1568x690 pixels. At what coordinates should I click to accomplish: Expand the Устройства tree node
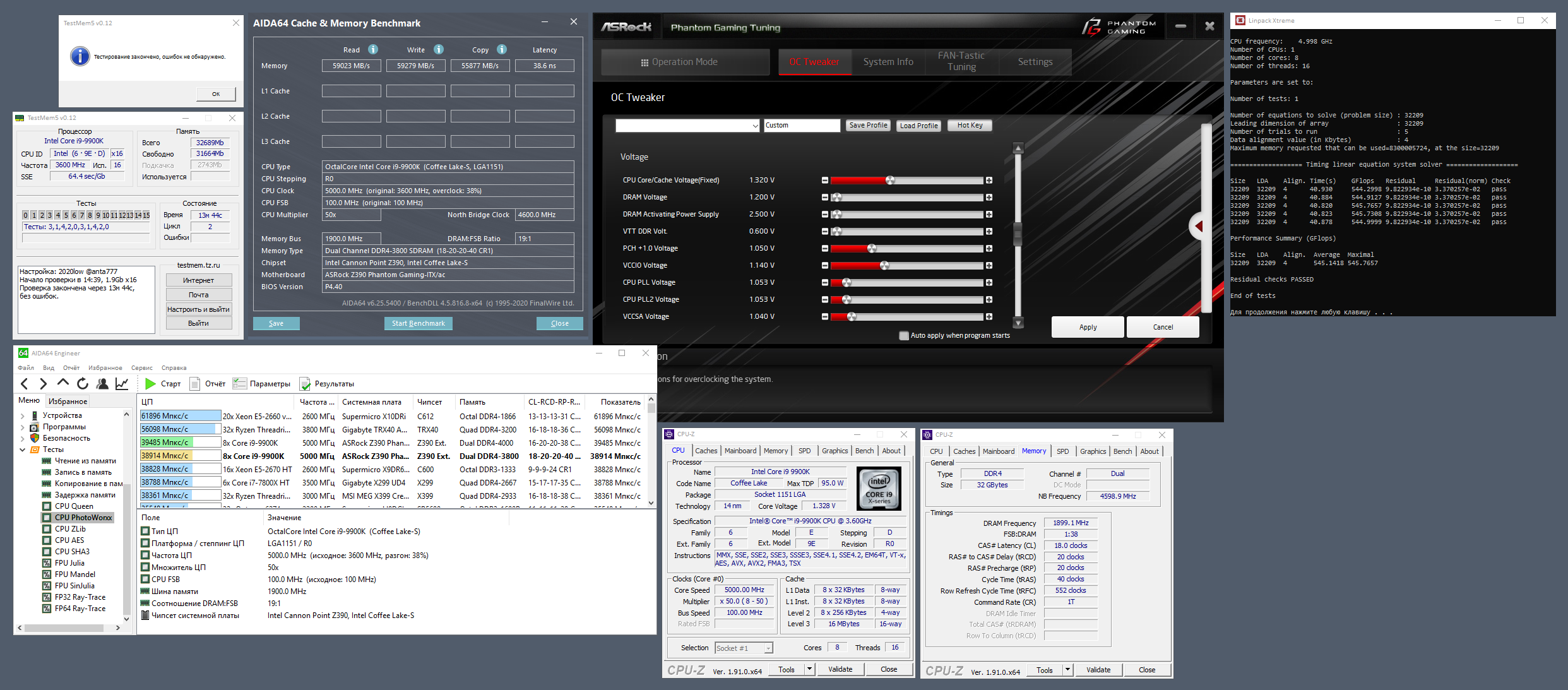point(23,415)
